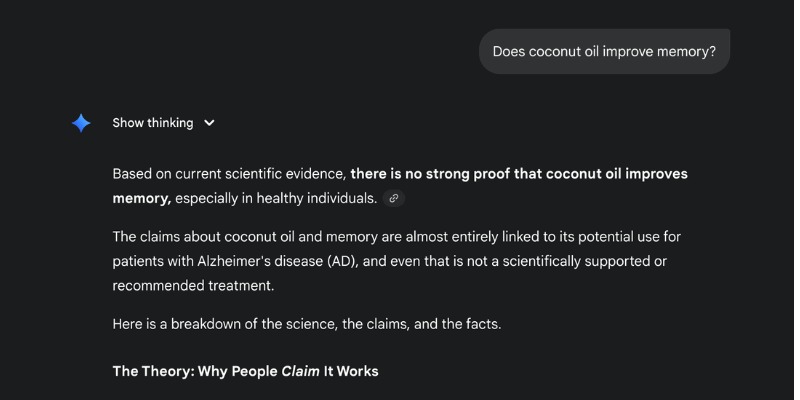The height and width of the screenshot is (400, 800).
Task: Click the text "Based on current scientific evidence"
Action: tap(229, 173)
